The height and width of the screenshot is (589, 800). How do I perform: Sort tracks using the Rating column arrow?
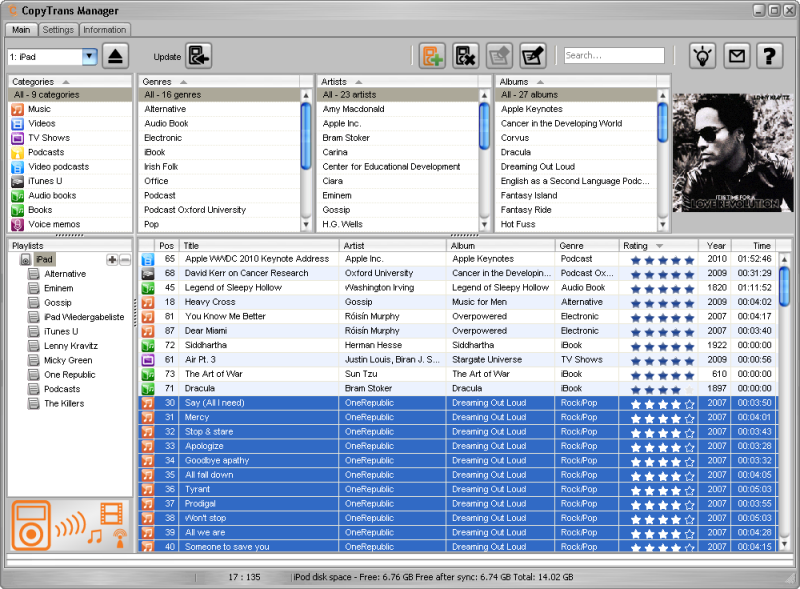659,246
